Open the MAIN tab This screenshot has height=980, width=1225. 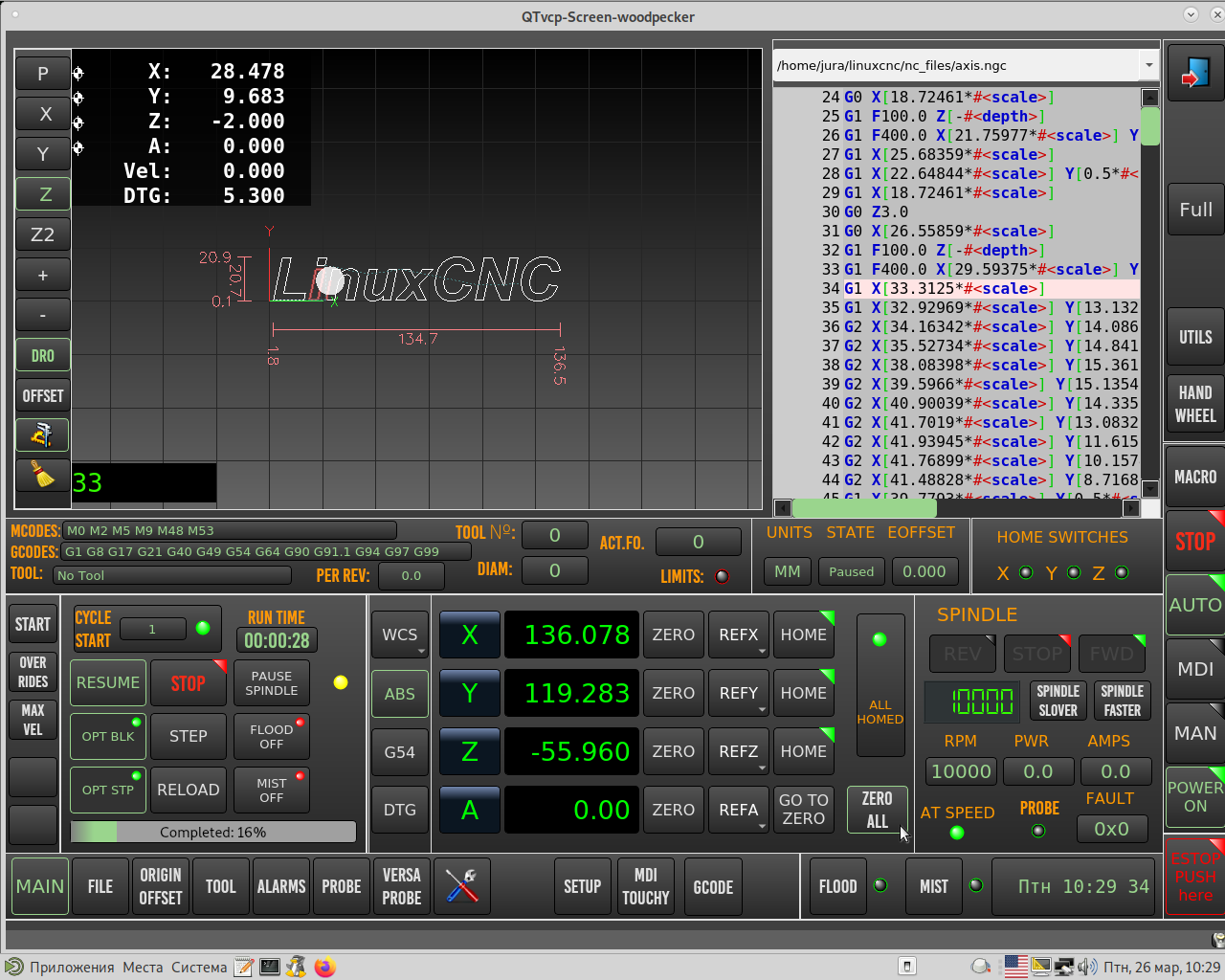click(40, 886)
